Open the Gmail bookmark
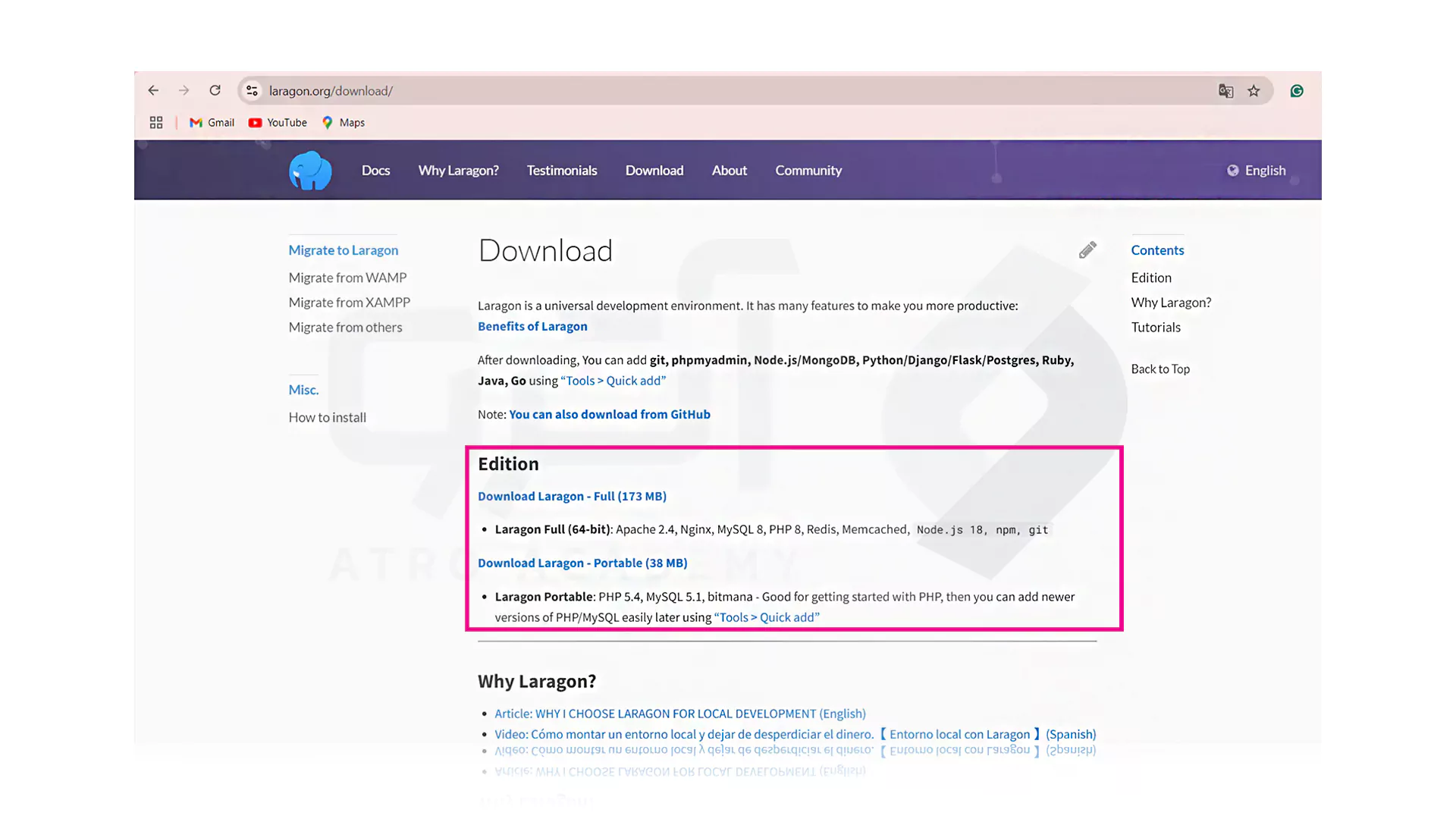The height and width of the screenshot is (819, 1456). [212, 123]
